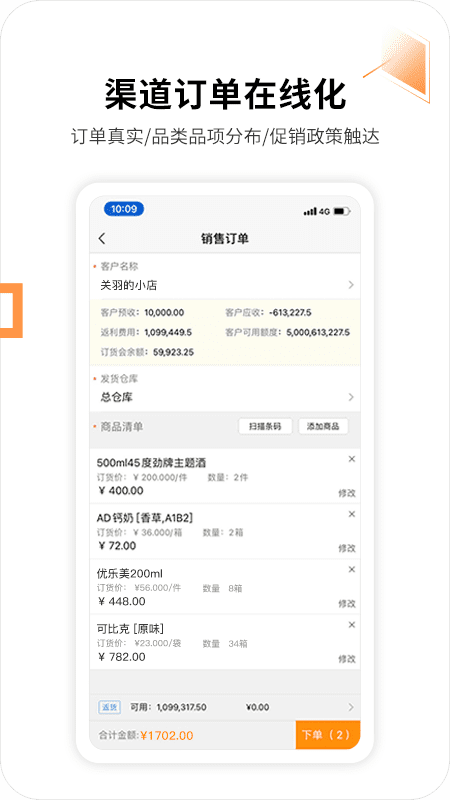Tap product name 优乐美200ml
The height and width of the screenshot is (800, 450).
click(130, 573)
